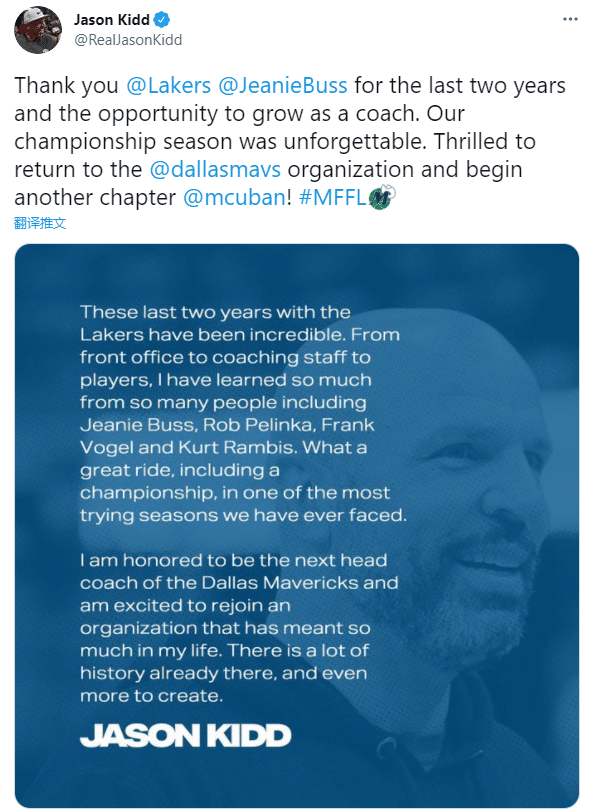The width and height of the screenshot is (591, 812).
Task: Click the "These last two years" paragraph
Action: (x=243, y=414)
